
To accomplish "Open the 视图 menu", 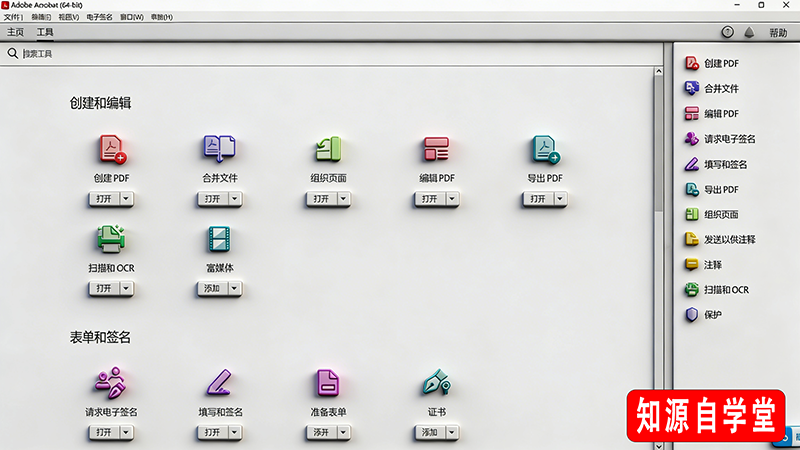I will tap(68, 17).
